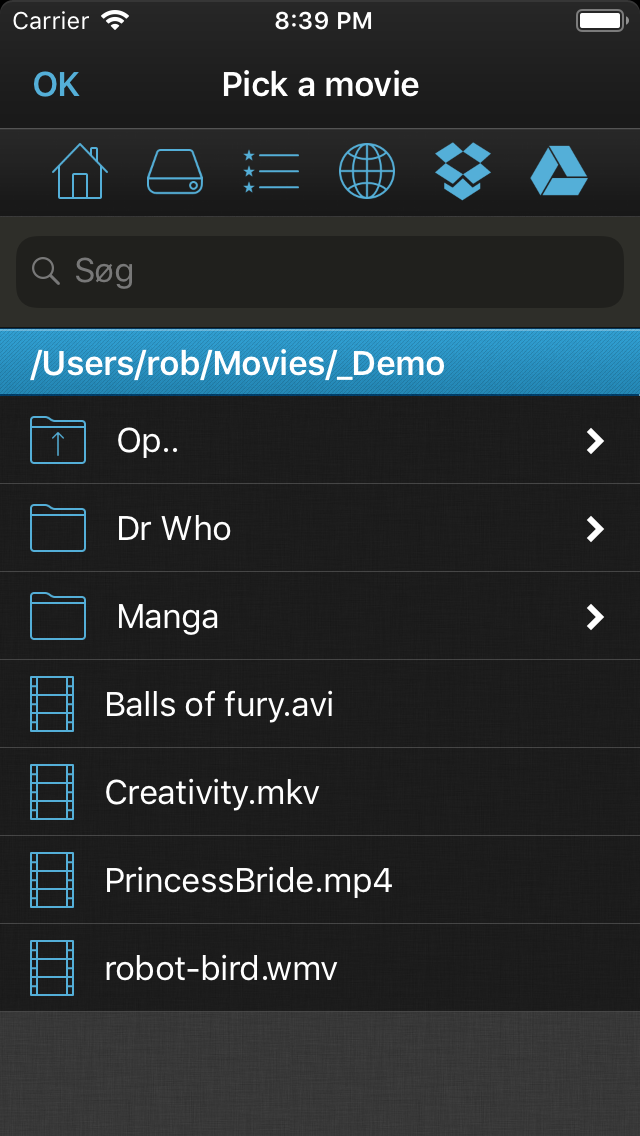Tap the Dr Who folder icon

point(58,528)
